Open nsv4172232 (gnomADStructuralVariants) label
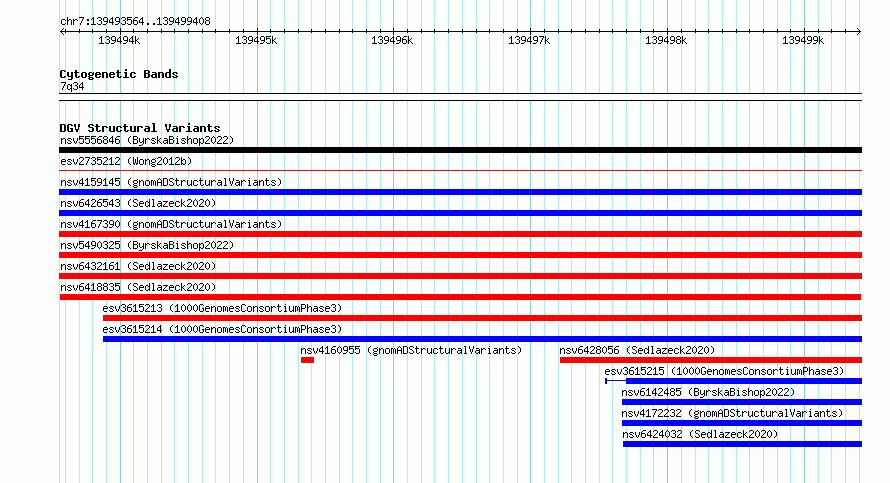The width and height of the screenshot is (890, 483). click(732, 413)
